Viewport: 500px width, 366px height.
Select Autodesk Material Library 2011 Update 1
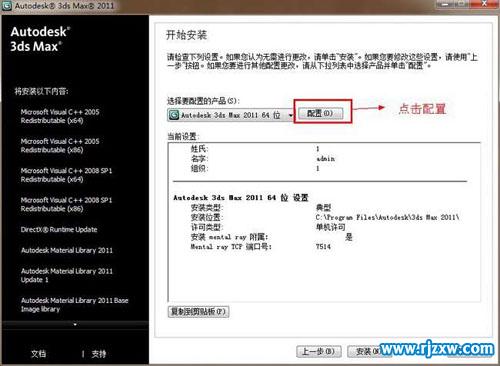click(67, 275)
